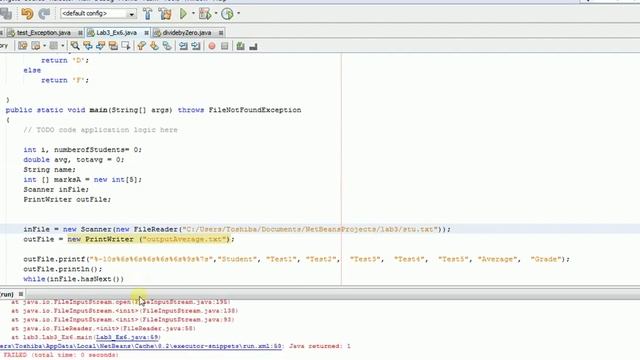Open the Lab3_Ex6.java:69 stack trace link
This screenshot has height=360, width=640.
(128, 337)
